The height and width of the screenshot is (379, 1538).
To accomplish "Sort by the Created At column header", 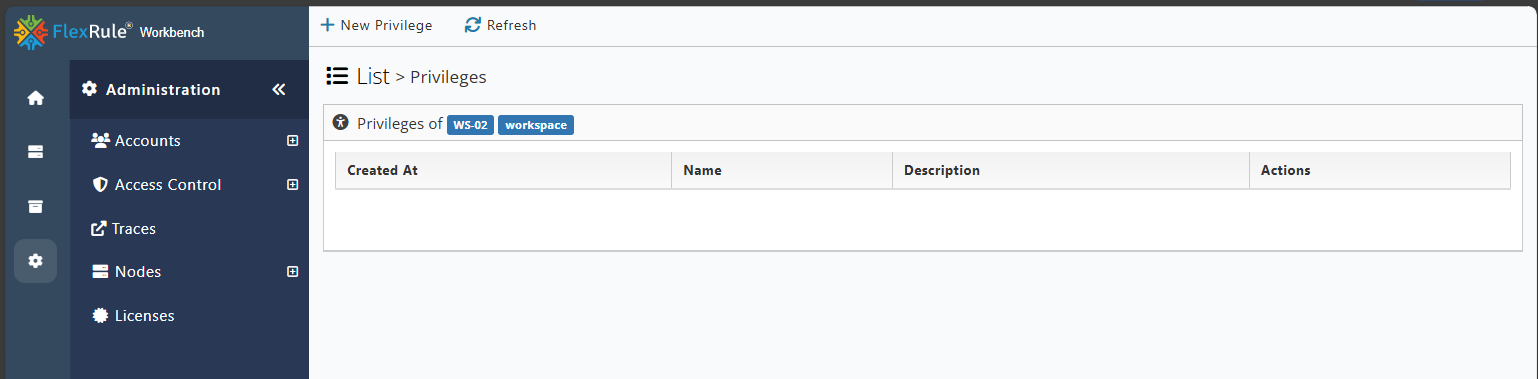I will 503,170.
